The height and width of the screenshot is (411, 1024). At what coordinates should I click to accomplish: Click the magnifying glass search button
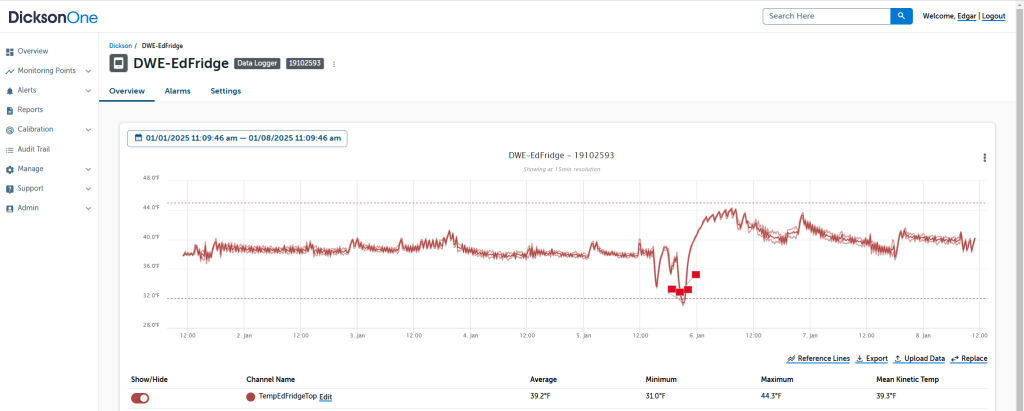901,16
